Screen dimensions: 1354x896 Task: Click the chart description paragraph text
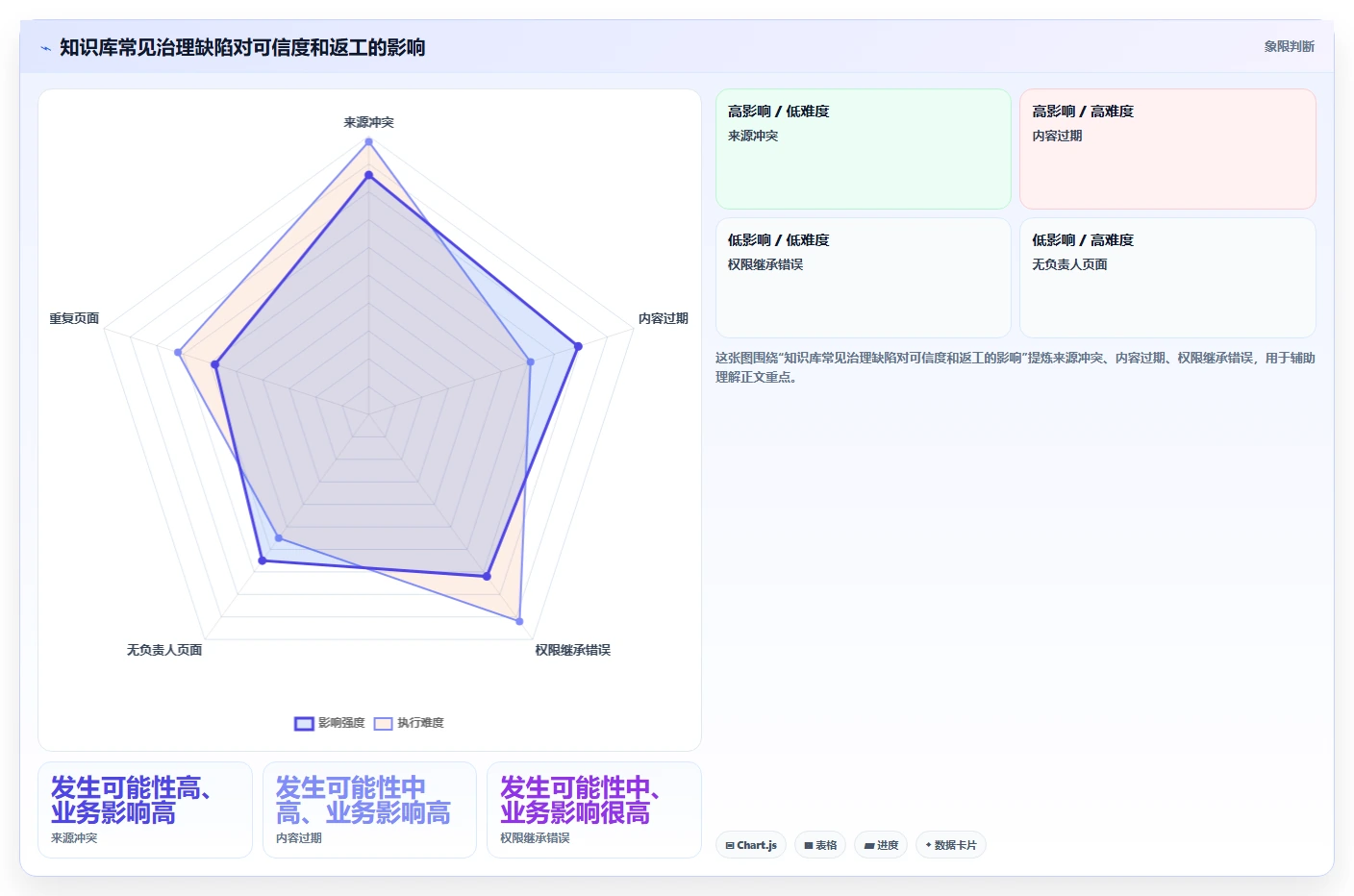coord(1015,367)
